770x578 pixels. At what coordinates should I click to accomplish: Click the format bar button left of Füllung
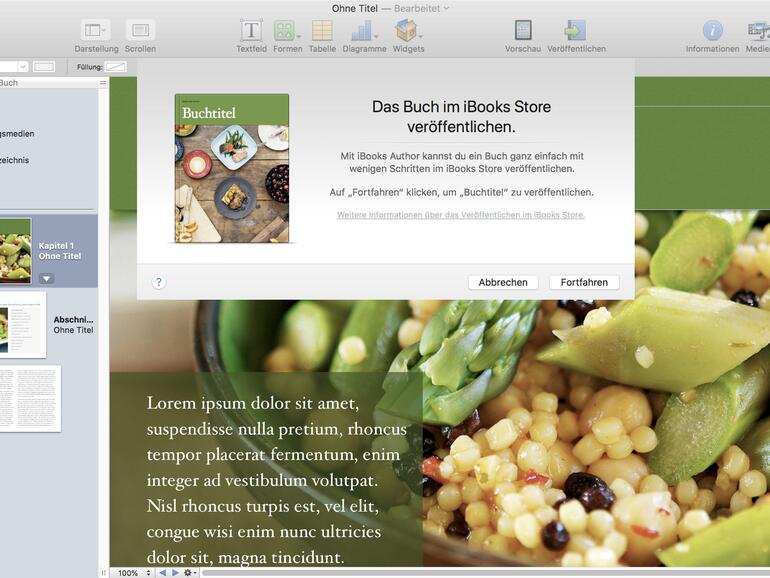click(44, 67)
